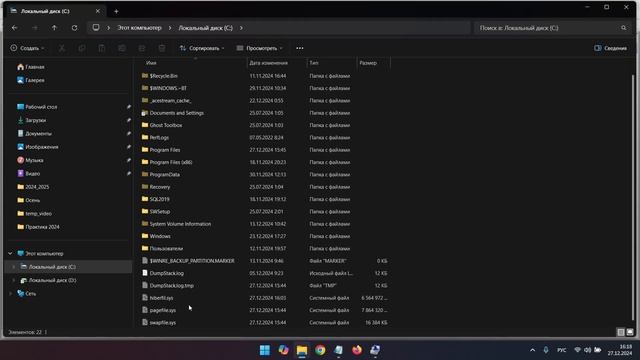This screenshot has width=640, height=360.
Task: Click Локальный диск (C:) breadcrumb segment
Action: pos(205,28)
